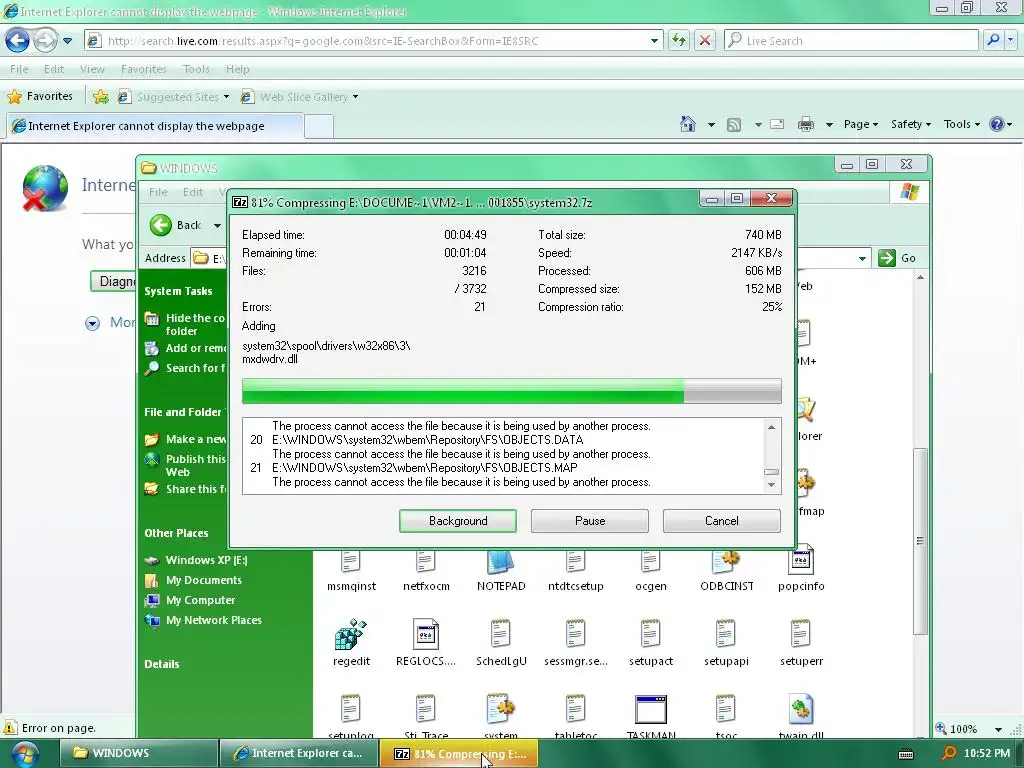Select the regedit file icon
1024x768 pixels.
[x=351, y=643]
